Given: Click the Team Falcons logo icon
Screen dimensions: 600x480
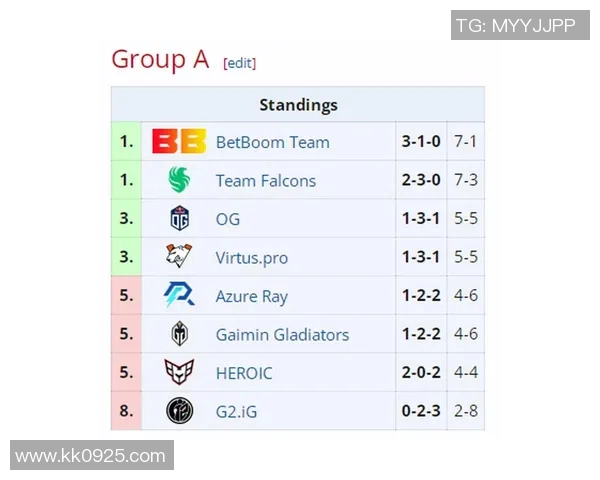Looking at the screenshot, I should pos(179,180).
